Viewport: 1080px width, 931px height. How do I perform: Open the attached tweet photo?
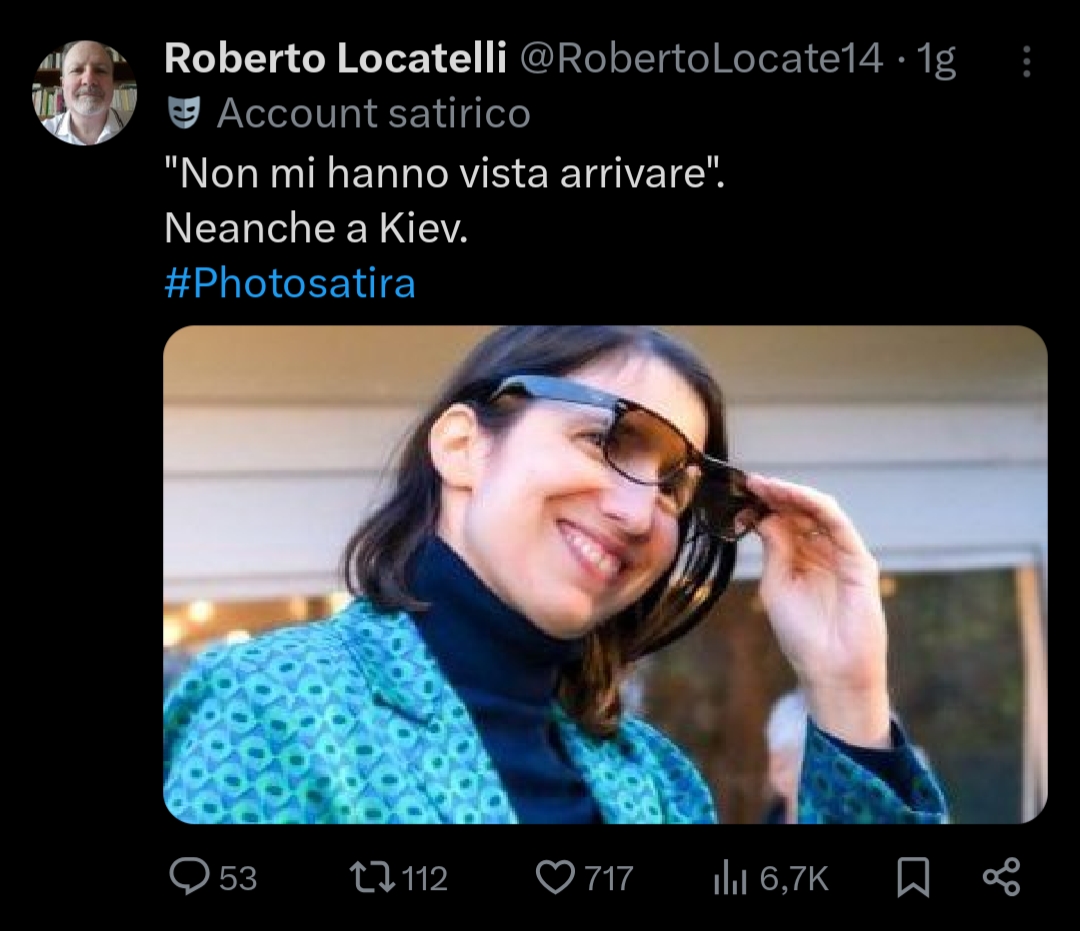(605, 574)
